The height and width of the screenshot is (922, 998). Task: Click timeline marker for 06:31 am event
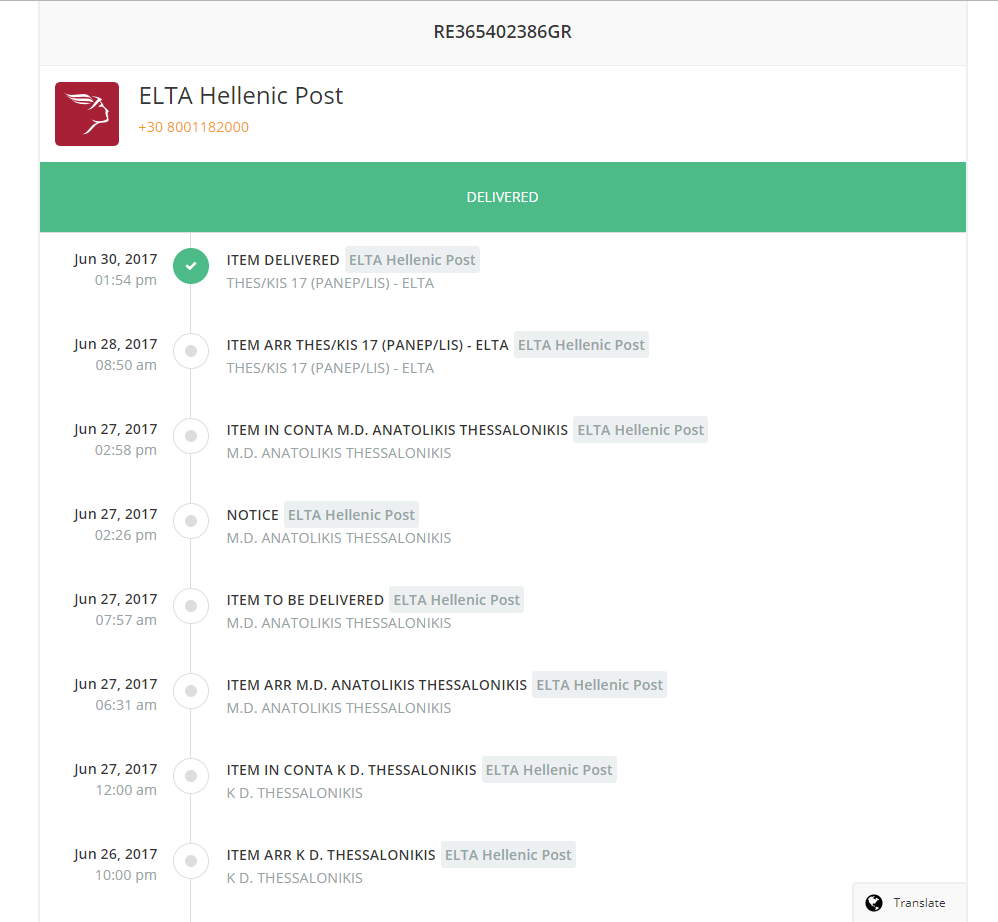(x=190, y=691)
